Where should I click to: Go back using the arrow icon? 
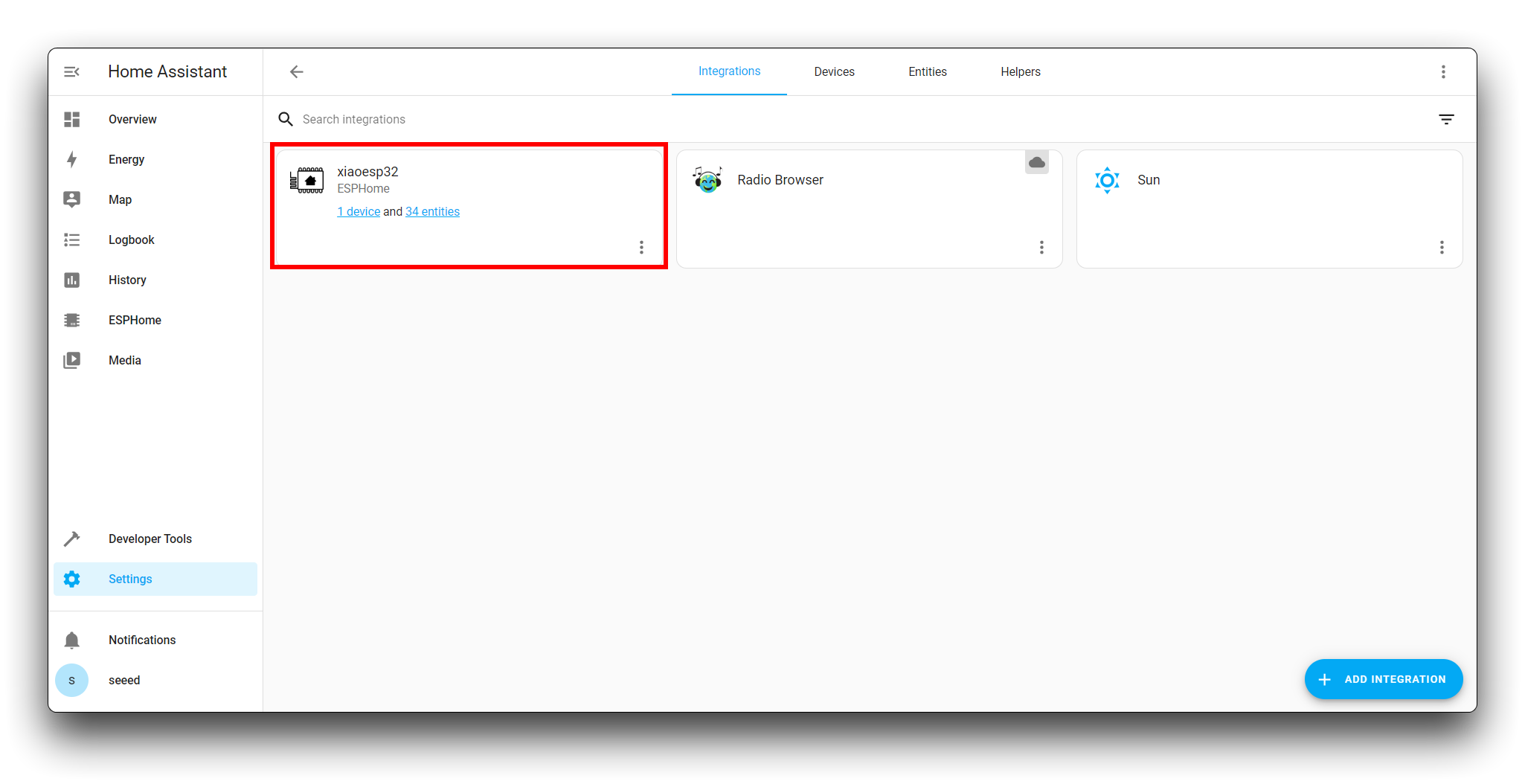296,71
